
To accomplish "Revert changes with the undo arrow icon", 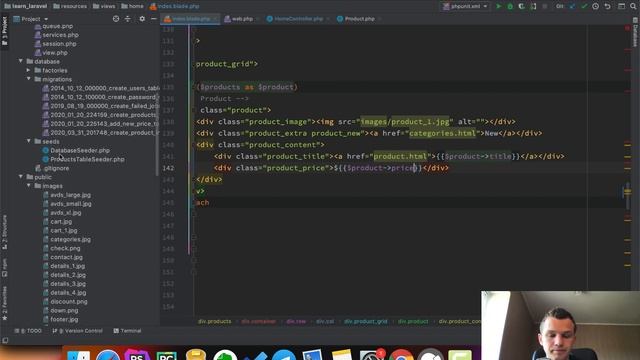I will coord(607,7).
